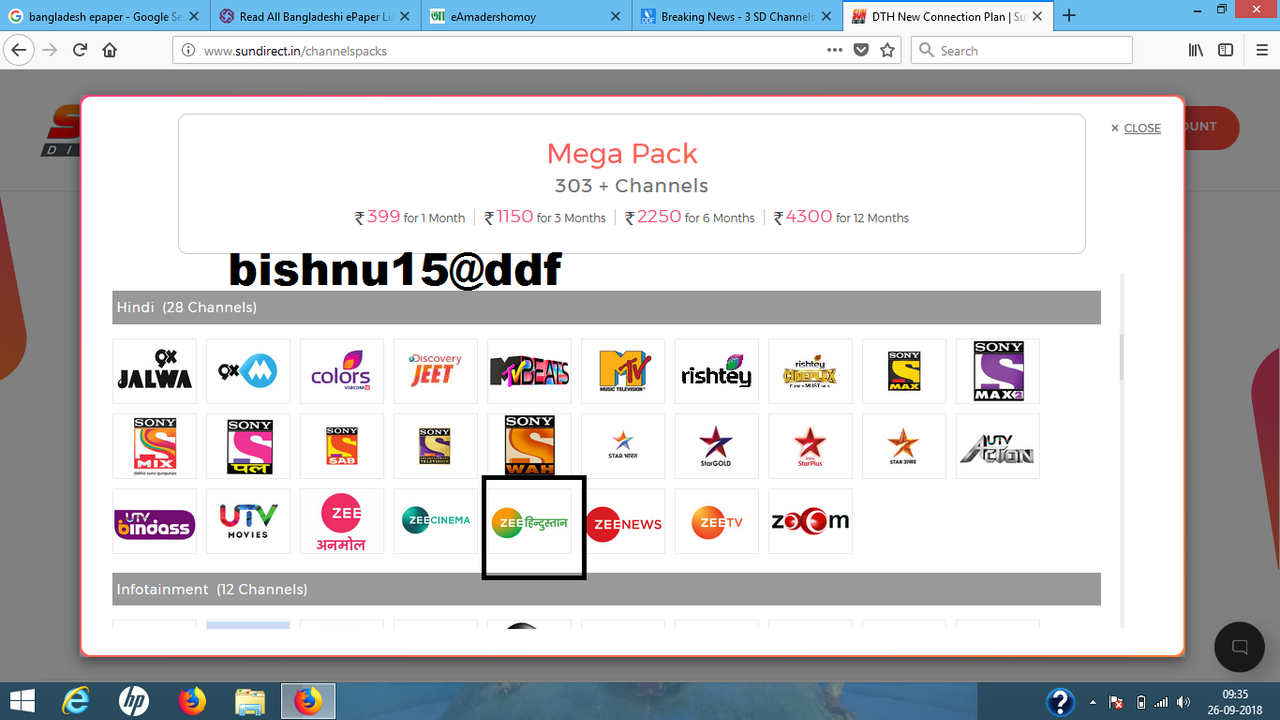Select the DTH New Connection Plan tab
1280x720 pixels.
tap(947, 16)
